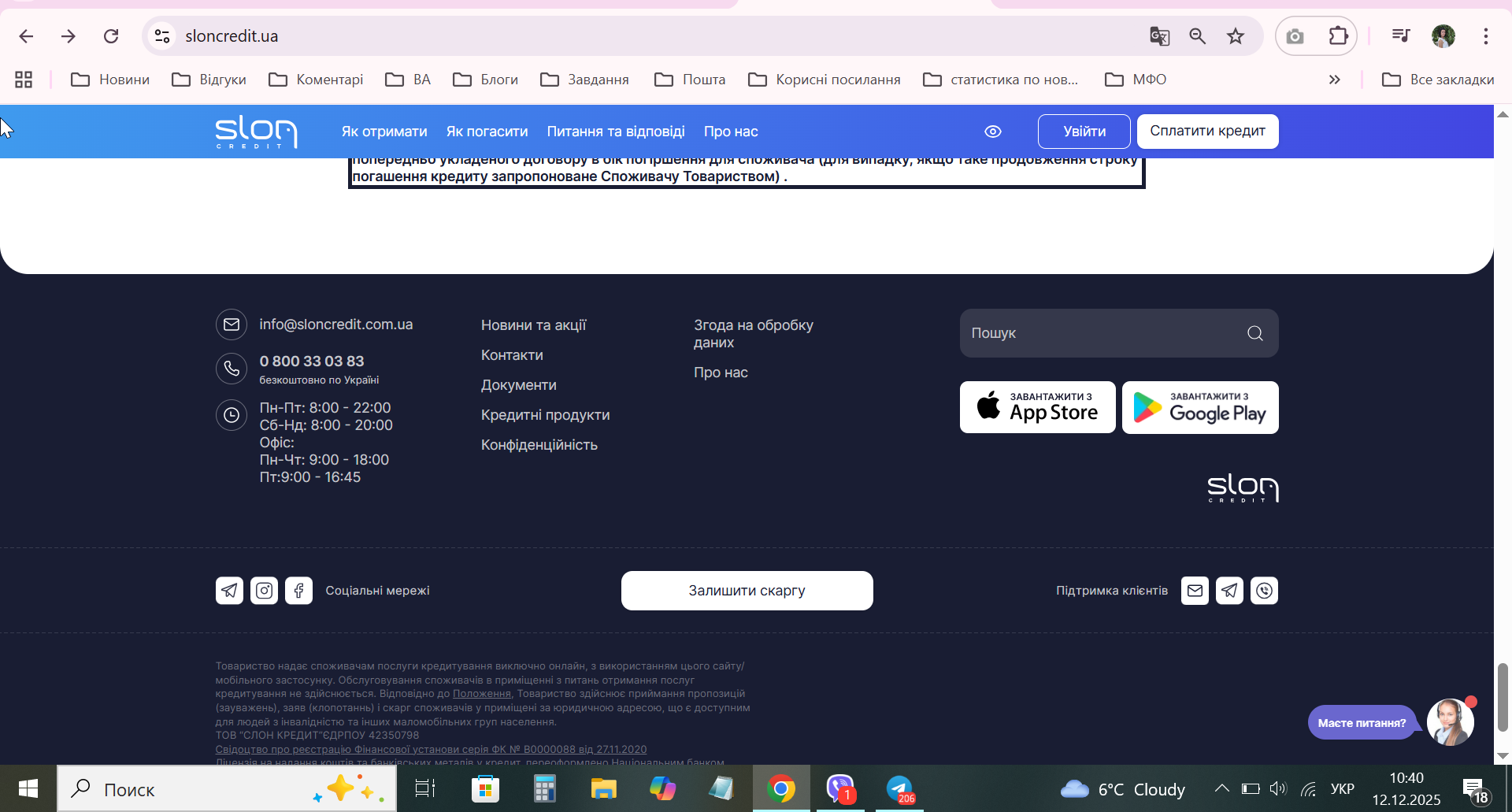This screenshot has width=1512, height=812.
Task: Open the Блоги bookmarks folder
Action: click(x=486, y=80)
